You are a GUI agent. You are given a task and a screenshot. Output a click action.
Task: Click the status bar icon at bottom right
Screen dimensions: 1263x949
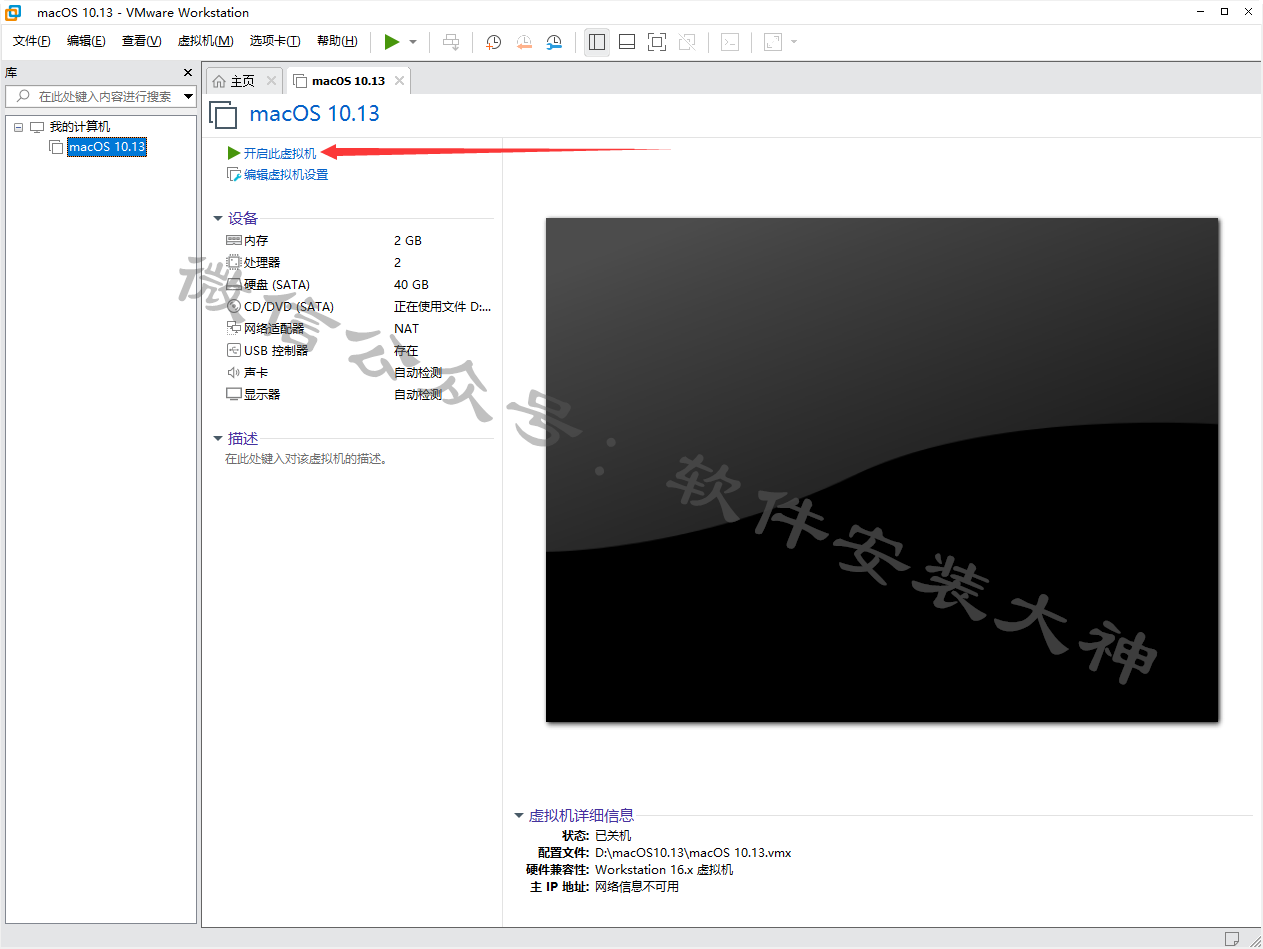pyautogui.click(x=1232, y=939)
